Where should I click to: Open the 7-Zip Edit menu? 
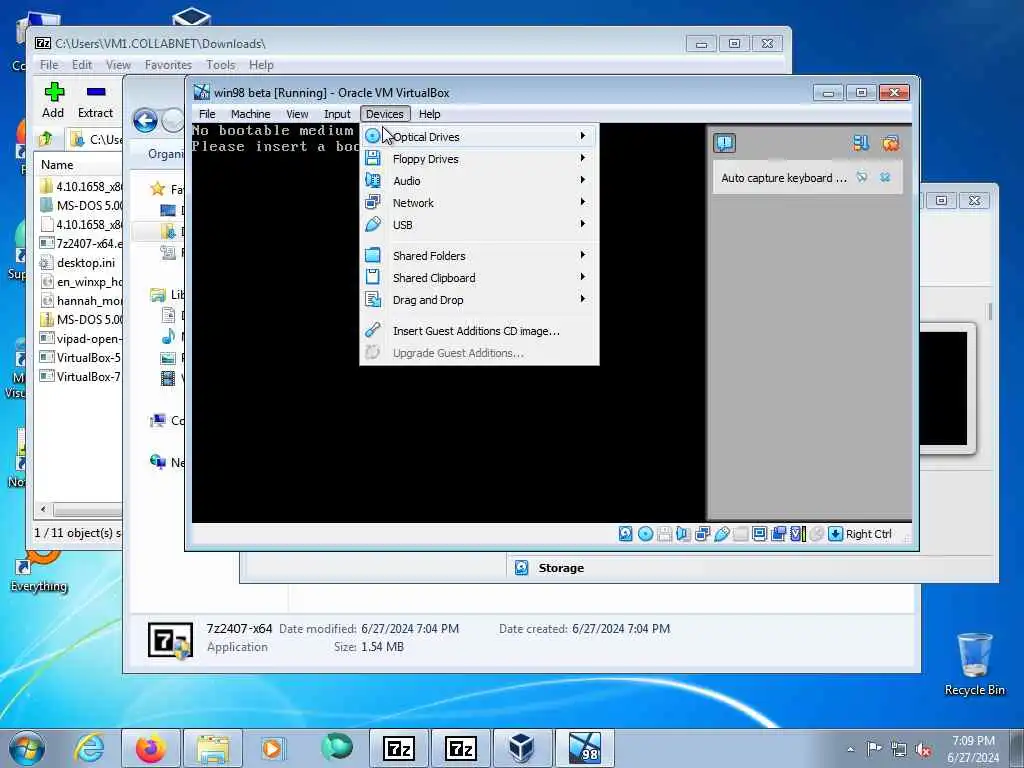pyautogui.click(x=82, y=65)
